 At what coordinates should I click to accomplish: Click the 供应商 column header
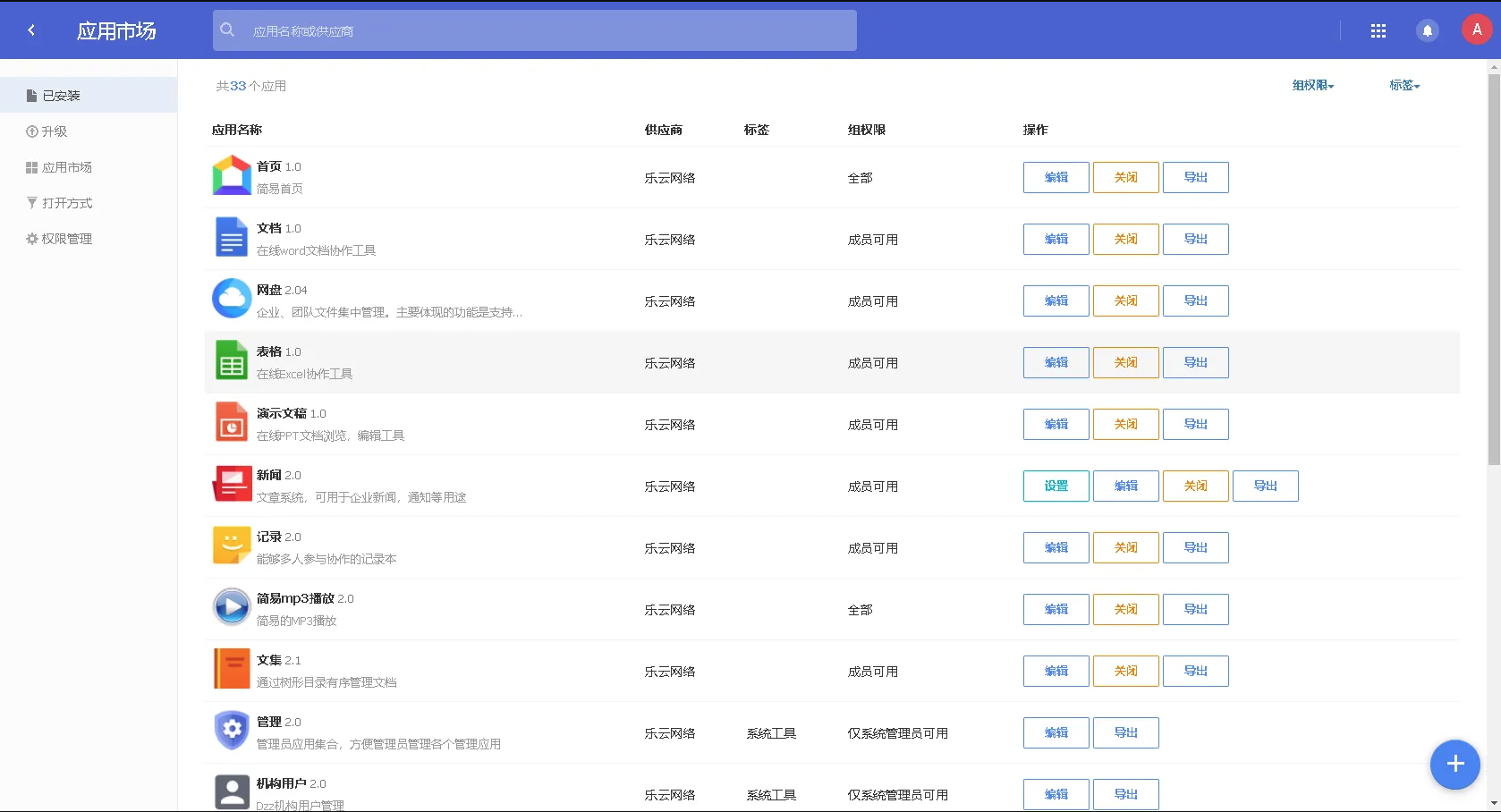(664, 130)
